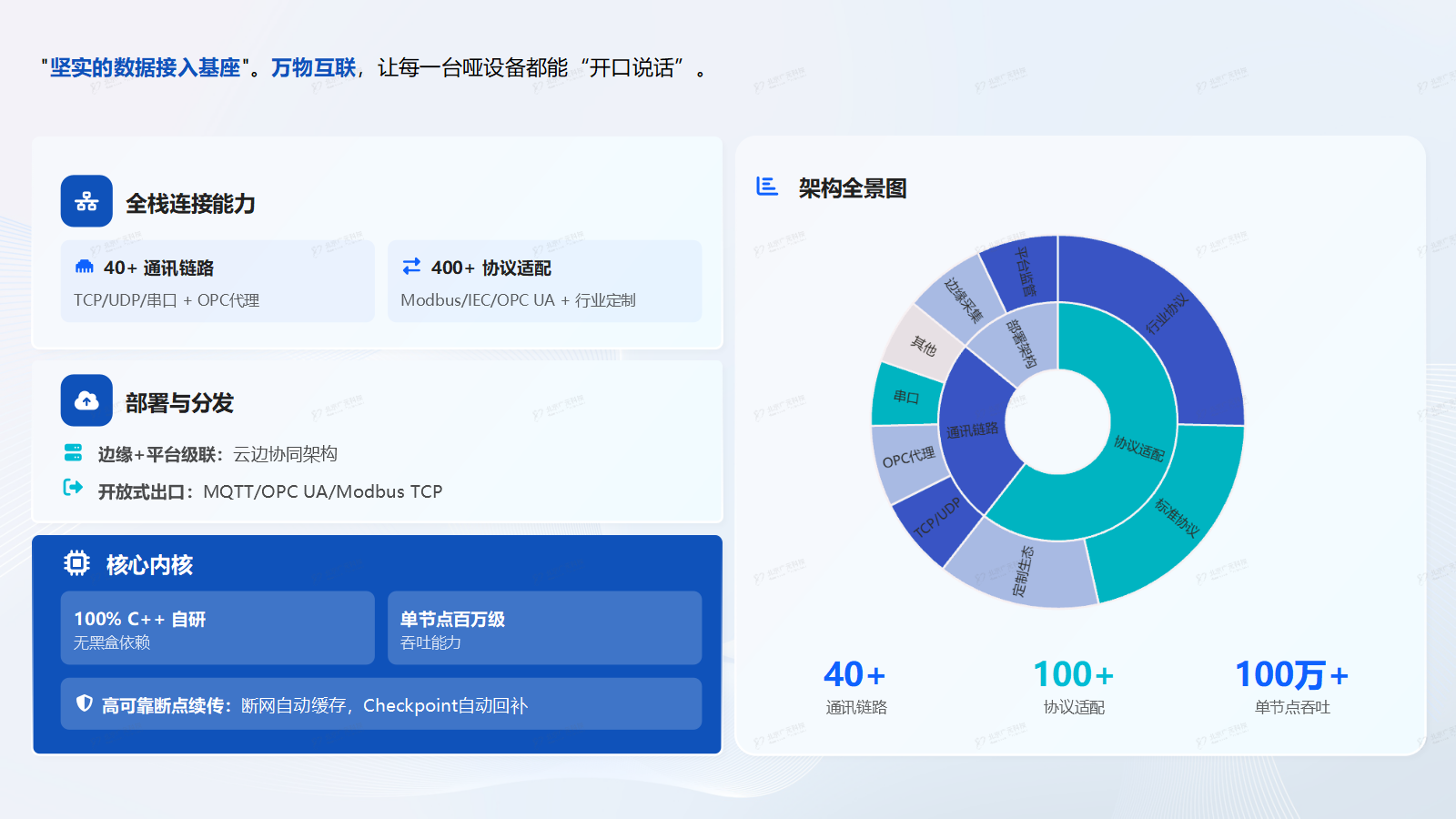Select the 单节点百万级 吞吐能力 card
1456x819 pixels.
544,628
